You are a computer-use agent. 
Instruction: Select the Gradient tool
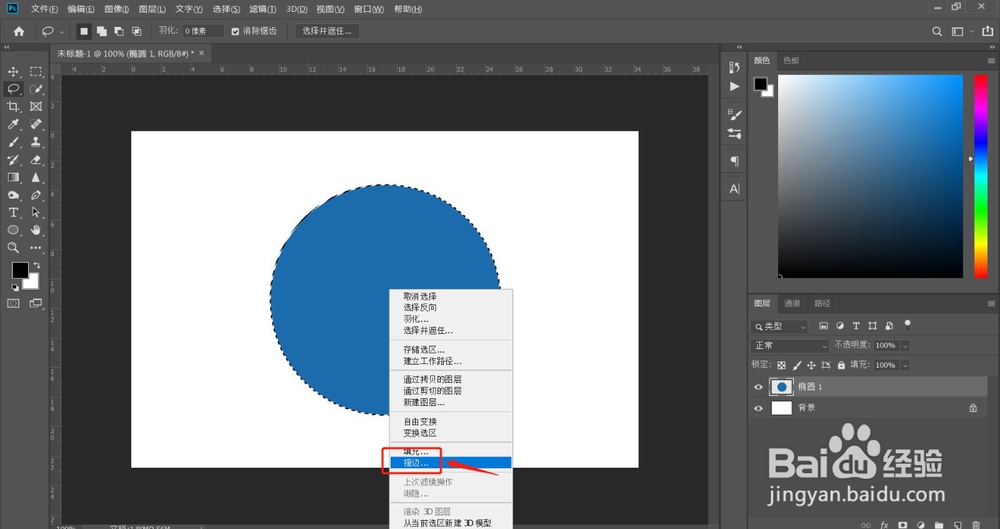pyautogui.click(x=13, y=177)
